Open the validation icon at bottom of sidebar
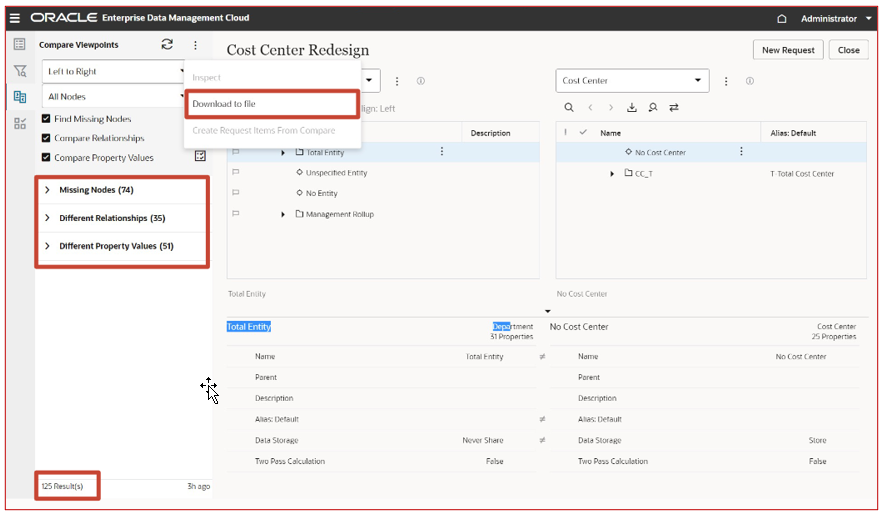 pos(20,123)
